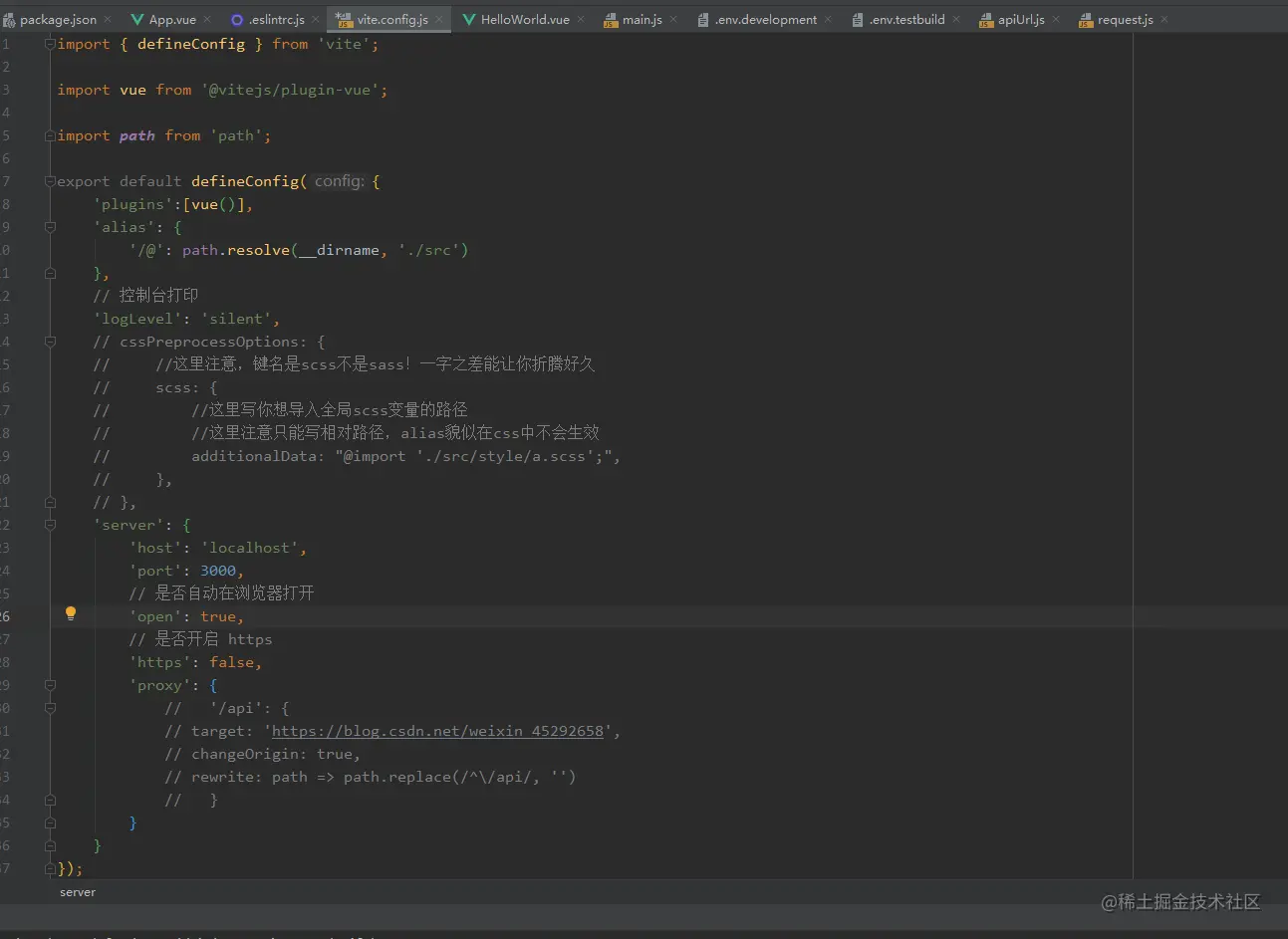
Task: Close the apiUrl.js tab
Action: pos(1056,19)
